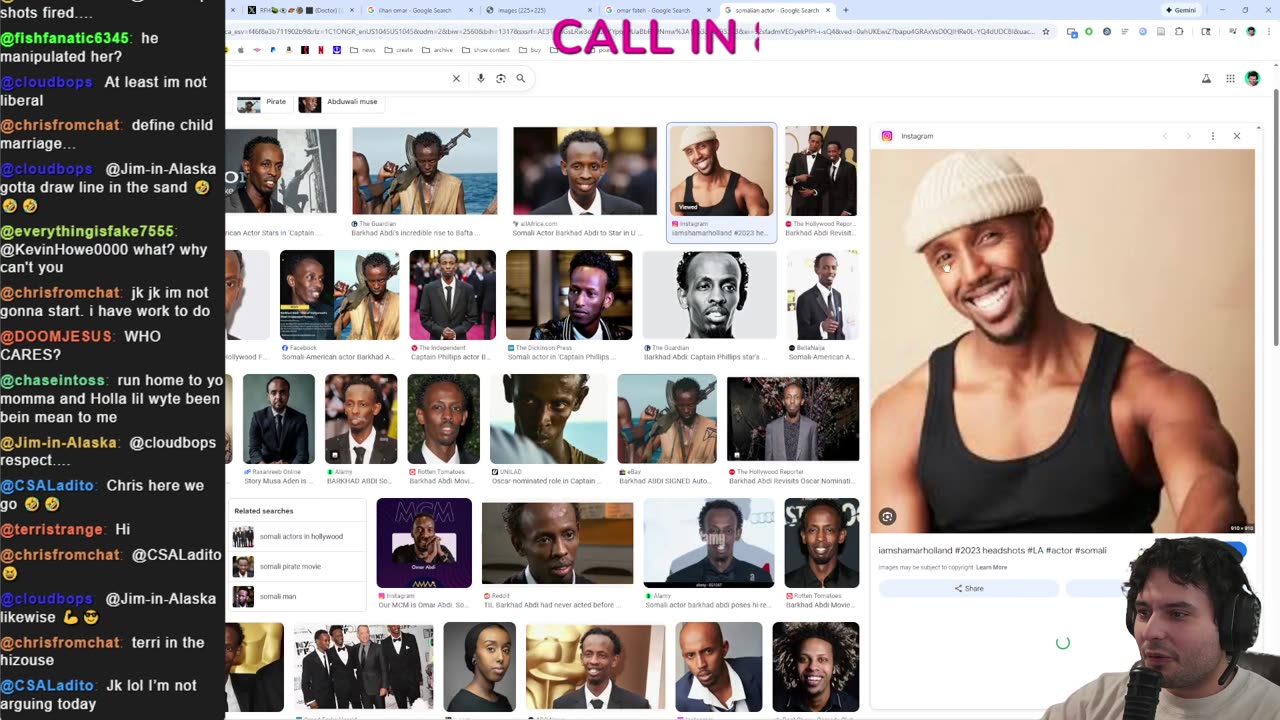The height and width of the screenshot is (720, 1280).
Task: Open a new browser tab with plus
Action: click(845, 10)
